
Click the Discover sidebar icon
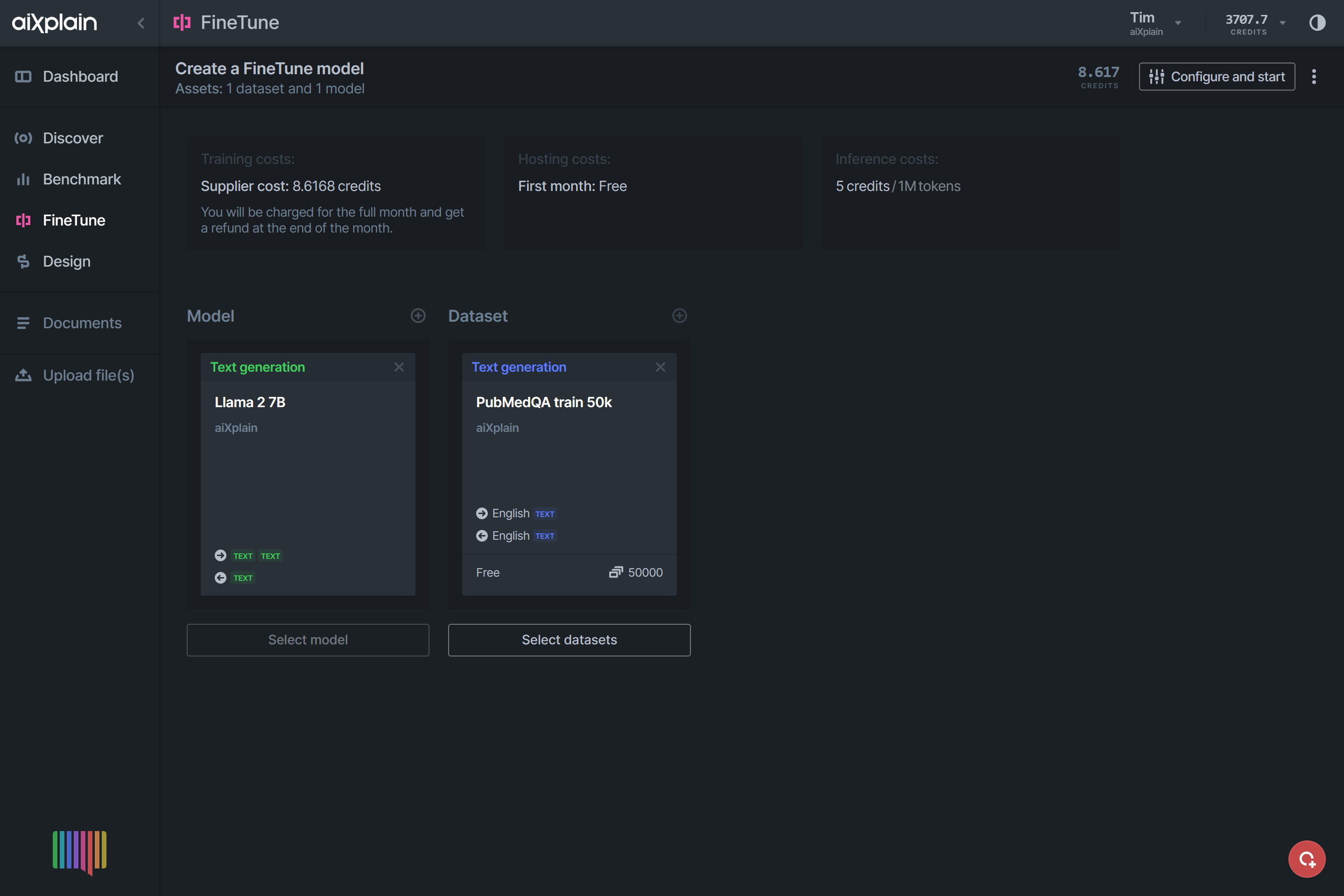23,138
